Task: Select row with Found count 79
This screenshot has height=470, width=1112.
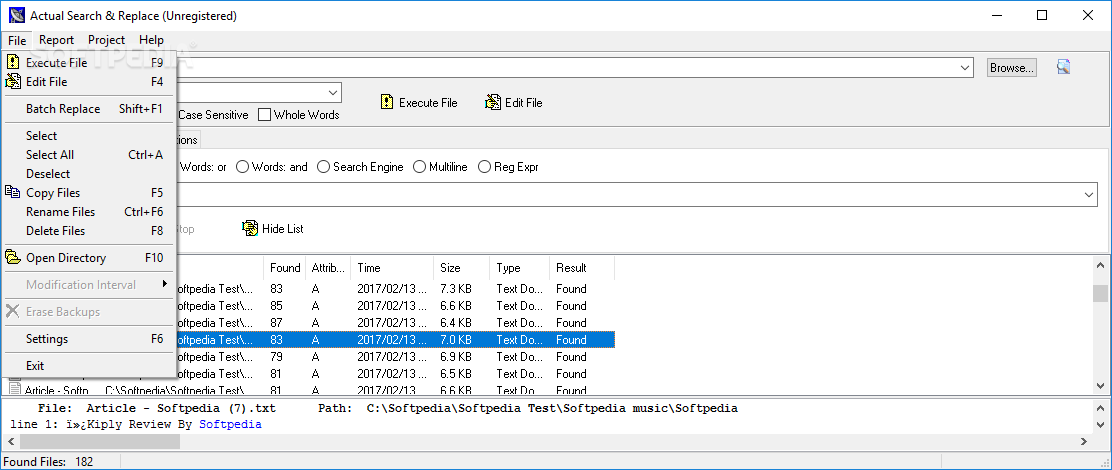Action: (394, 357)
